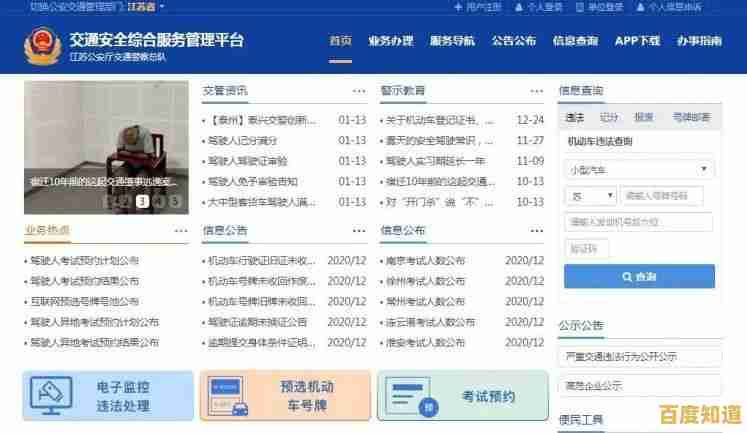Switch to the 号牌邮寄 query tab
The image size is (747, 433).
691,117
